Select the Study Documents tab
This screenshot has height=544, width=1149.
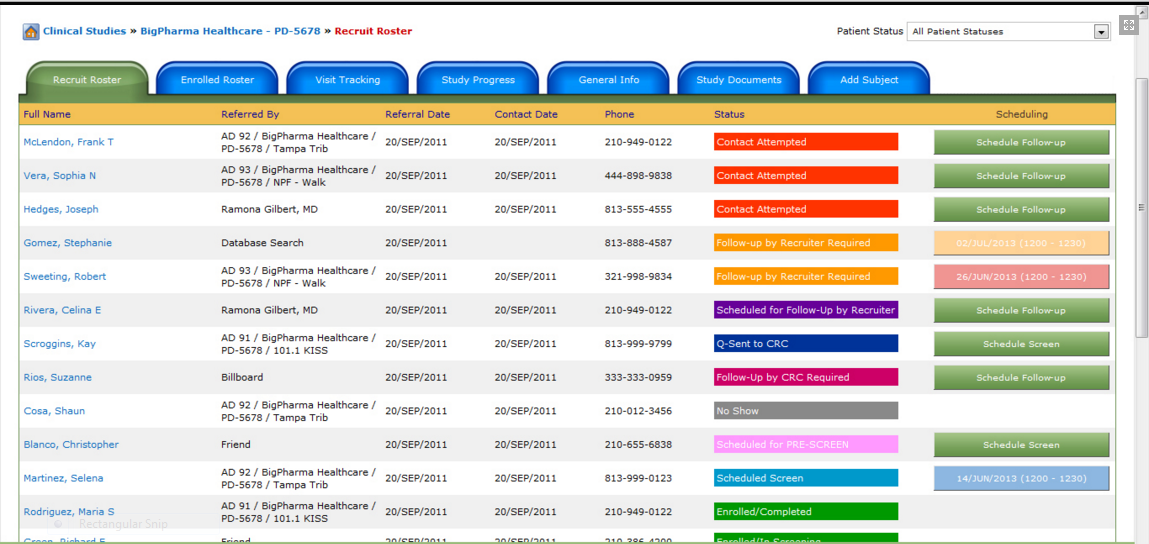click(x=739, y=79)
